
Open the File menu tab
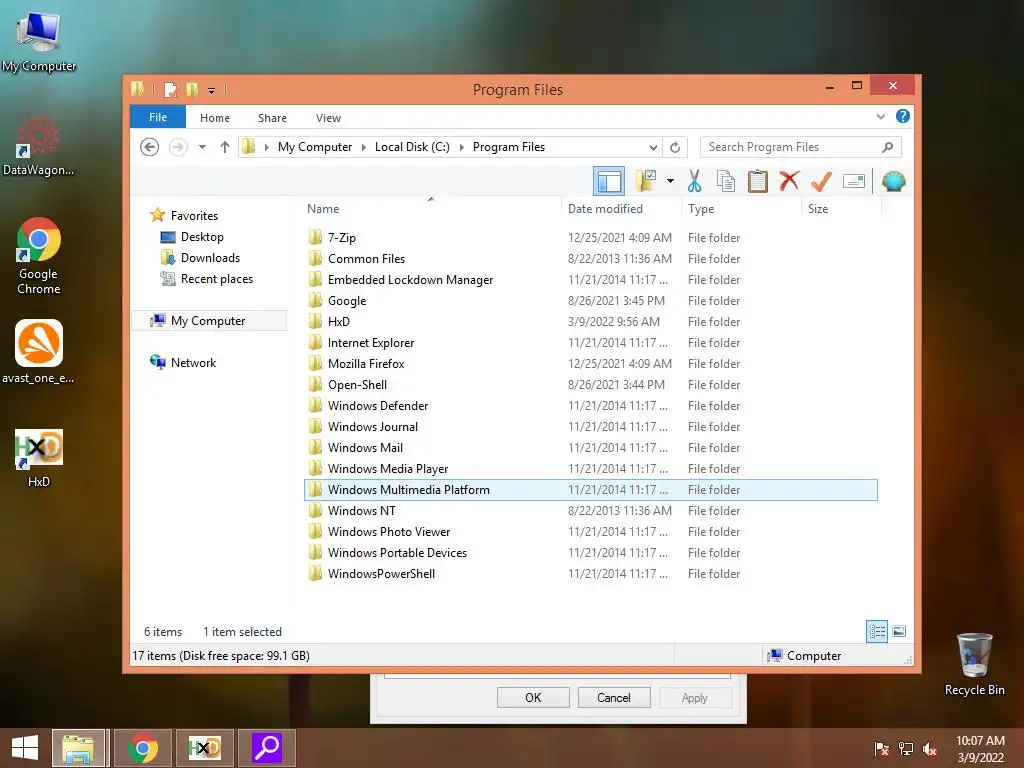click(158, 117)
